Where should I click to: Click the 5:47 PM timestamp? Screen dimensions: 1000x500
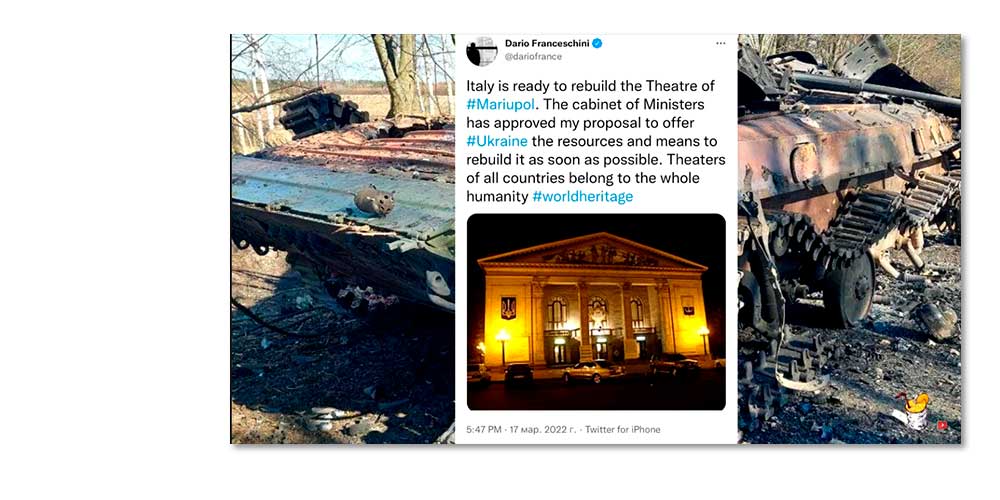point(483,430)
